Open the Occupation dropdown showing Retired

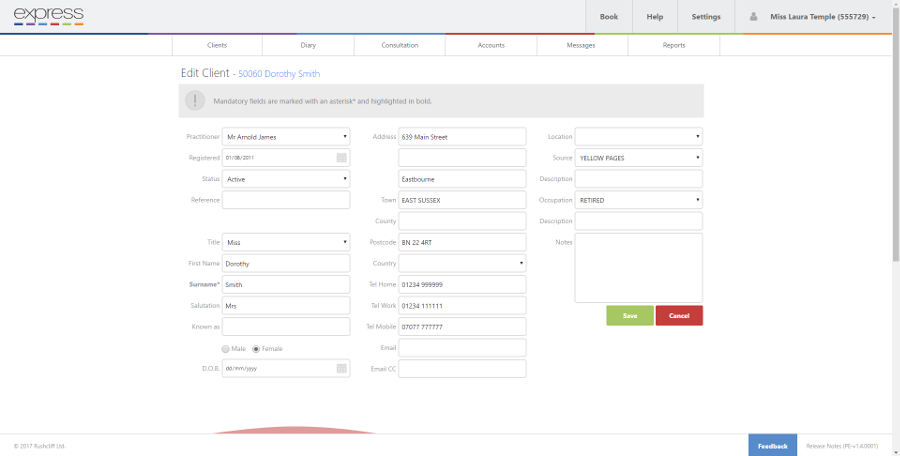[638, 200]
